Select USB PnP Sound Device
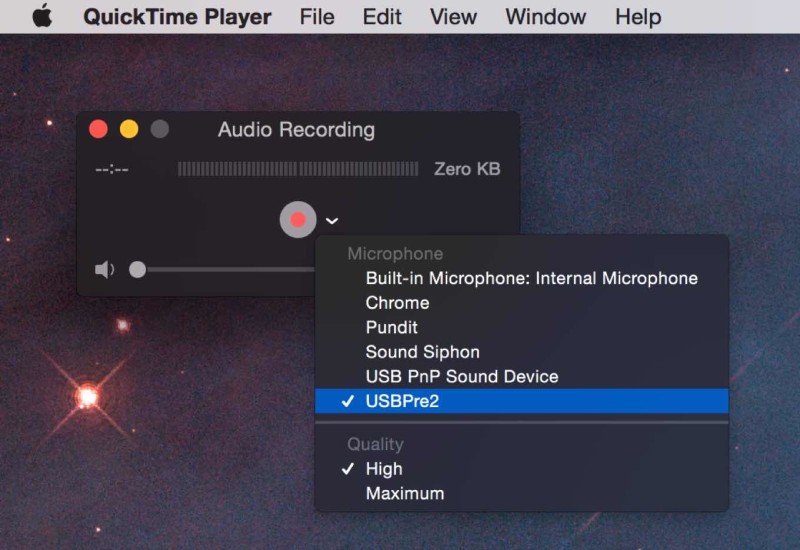Screen dimensions: 800x550 pyautogui.click(x=521, y=376)
